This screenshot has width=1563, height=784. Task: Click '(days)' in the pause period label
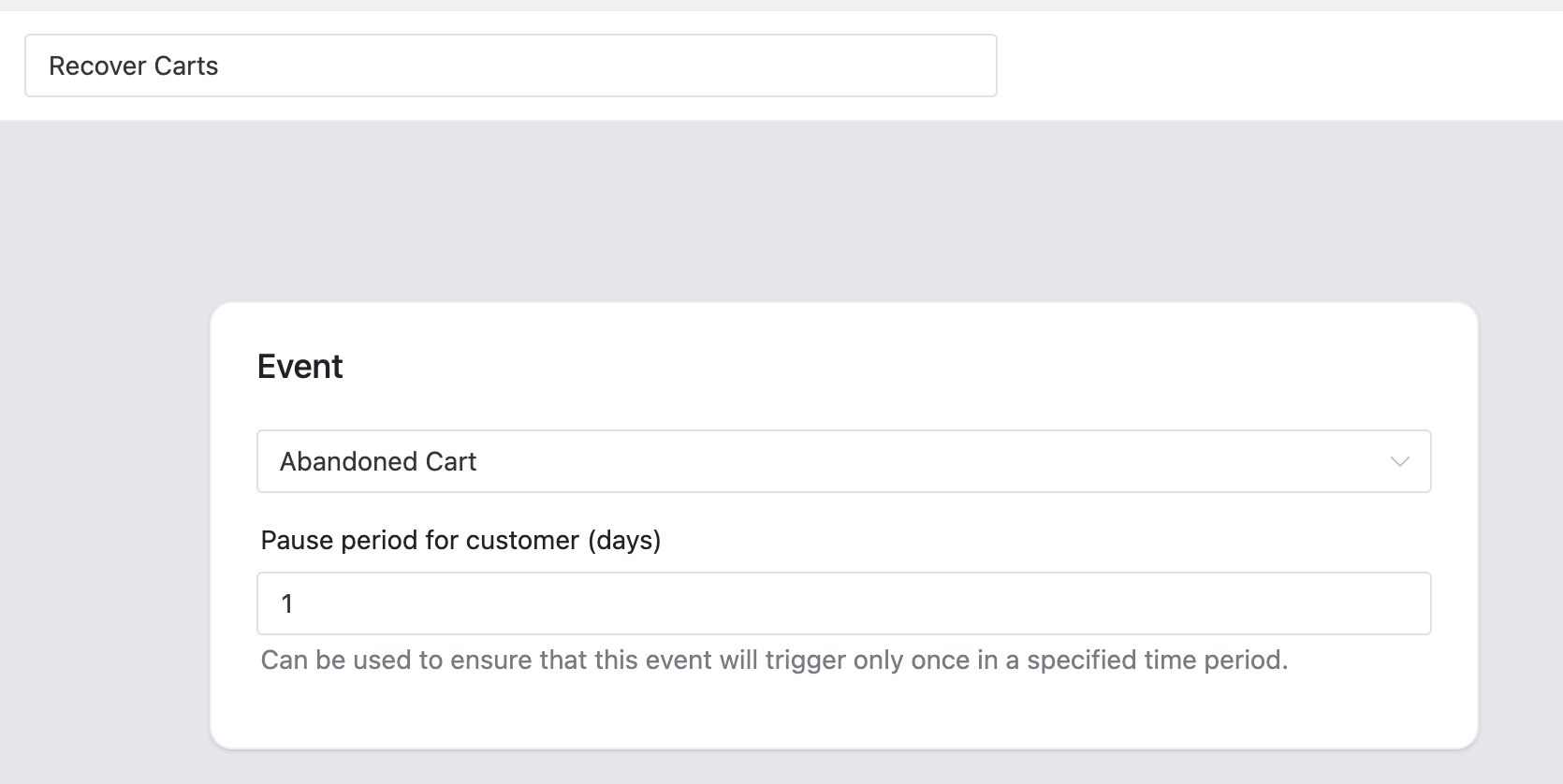click(624, 541)
